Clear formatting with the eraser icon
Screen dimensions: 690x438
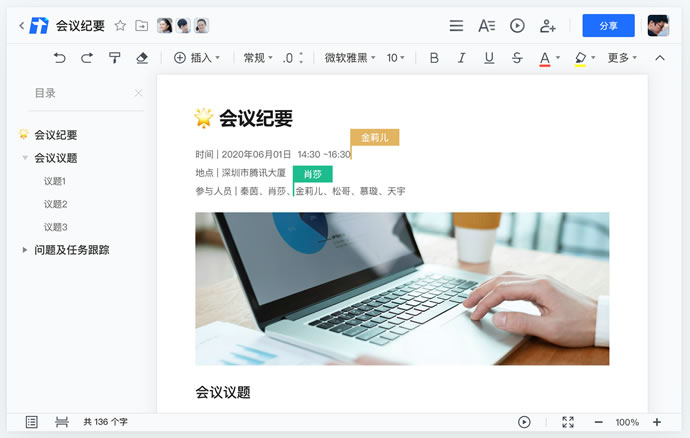142,58
